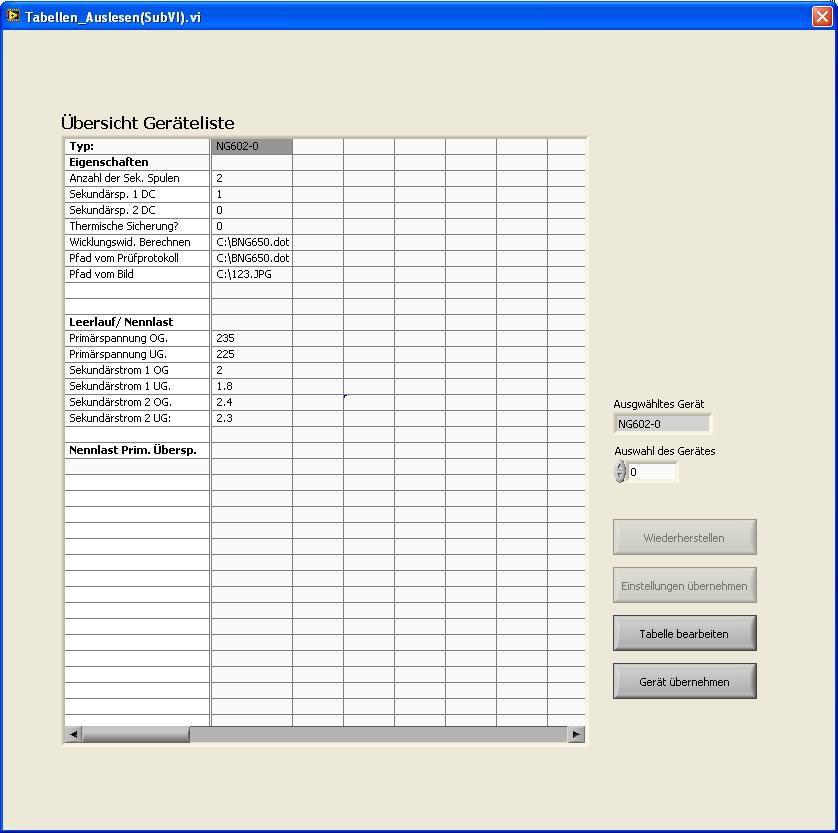Click the Primärspannung UG. row label
Screen dimensions: 838x833
coord(137,354)
